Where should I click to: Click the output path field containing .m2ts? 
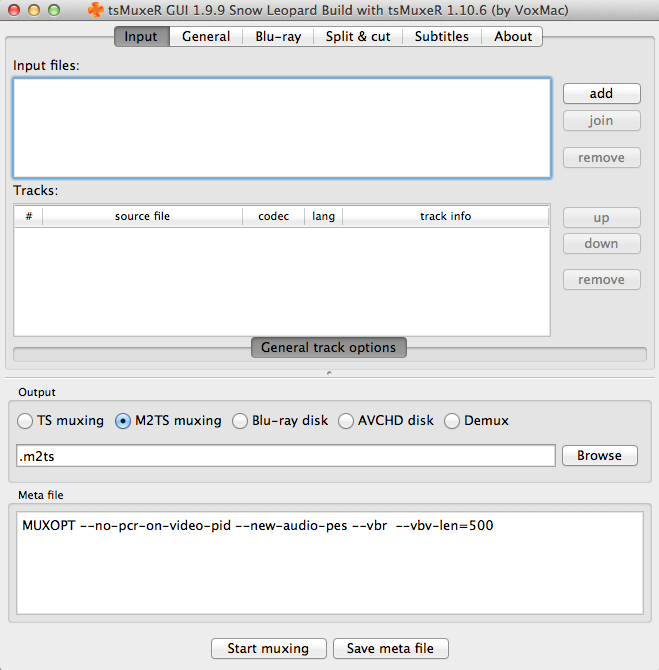point(286,456)
